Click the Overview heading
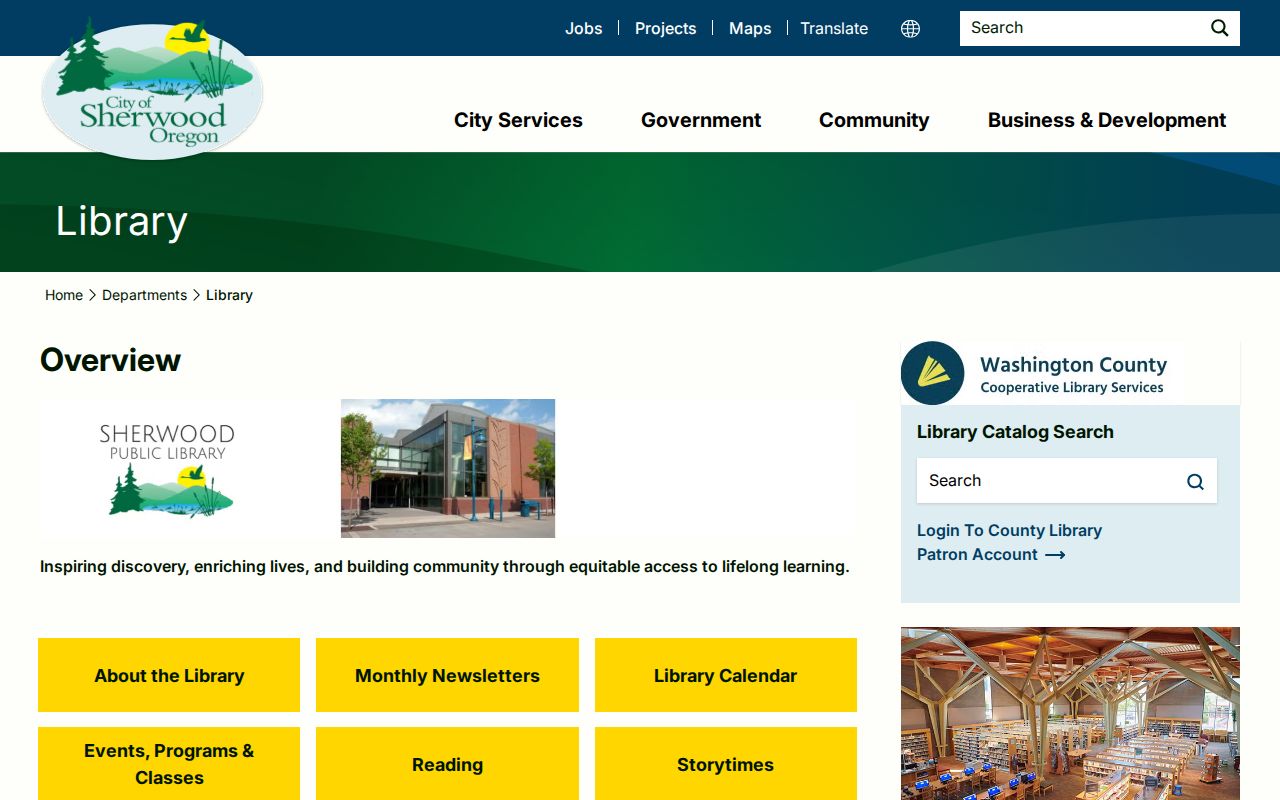1280x800 pixels. [x=110, y=360]
